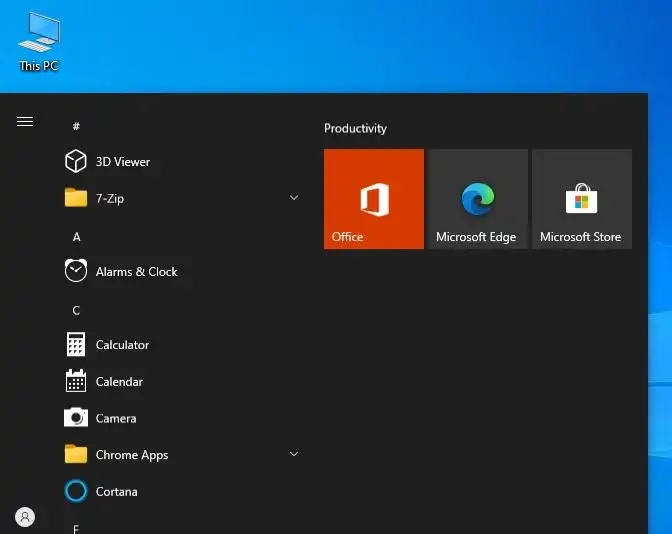Click the Cortana ring icon

tap(76, 491)
